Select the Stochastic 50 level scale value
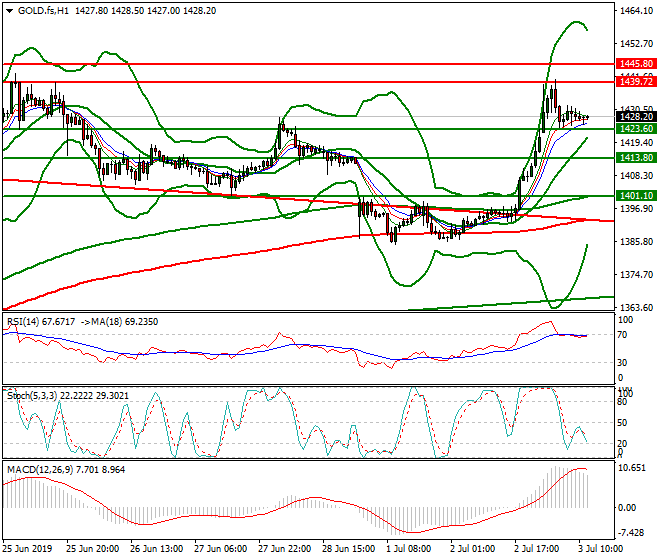This screenshot has height=560, width=660. [623, 423]
